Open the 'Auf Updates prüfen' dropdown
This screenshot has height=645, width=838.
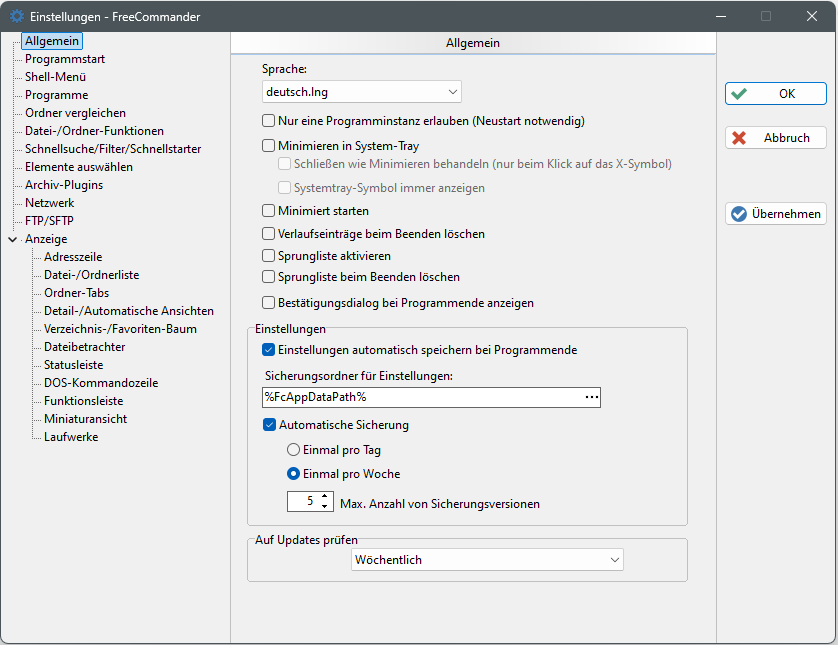(x=487, y=560)
